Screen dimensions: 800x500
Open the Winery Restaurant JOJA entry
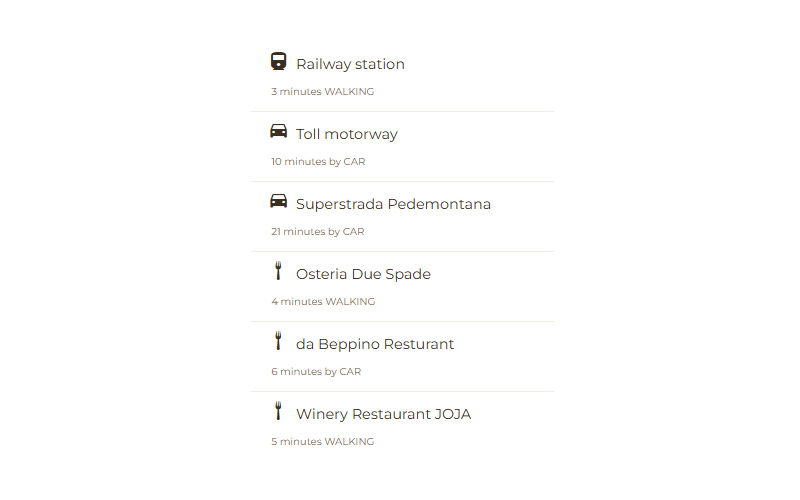click(x=383, y=414)
